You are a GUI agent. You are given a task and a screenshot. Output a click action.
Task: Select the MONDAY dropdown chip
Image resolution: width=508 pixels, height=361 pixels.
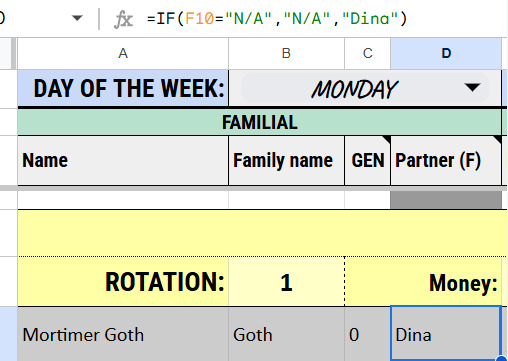[365, 89]
